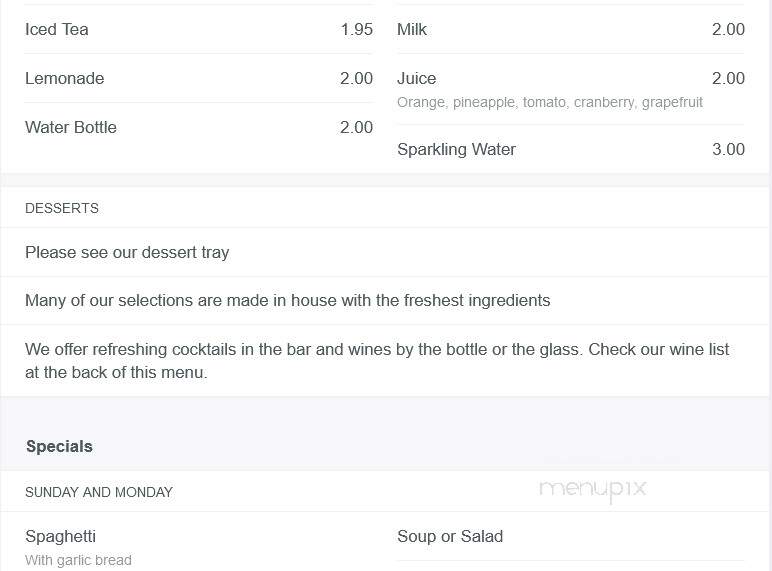Click the DESSERTS section heading
Screen dimensions: 772x571
(62, 208)
